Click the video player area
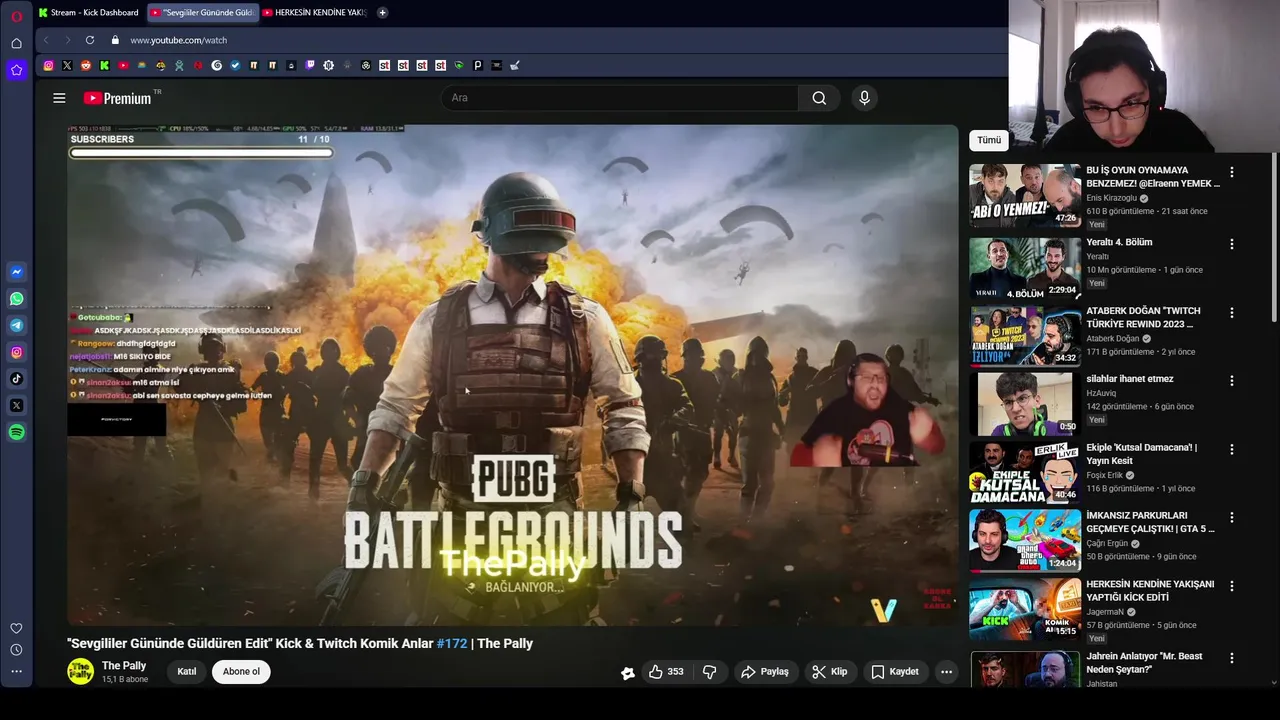The height and width of the screenshot is (720, 1280). pos(512,375)
